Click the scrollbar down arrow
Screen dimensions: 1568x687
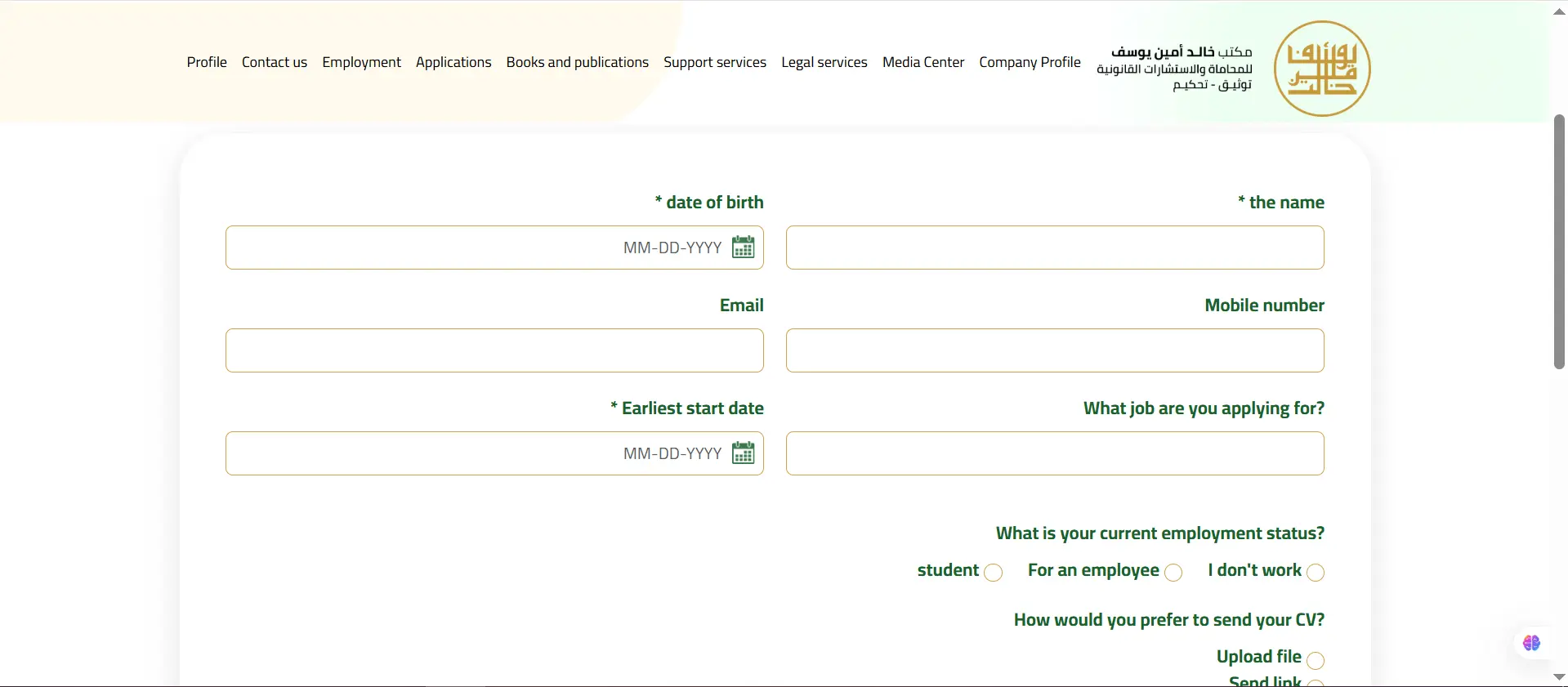tap(1559, 677)
